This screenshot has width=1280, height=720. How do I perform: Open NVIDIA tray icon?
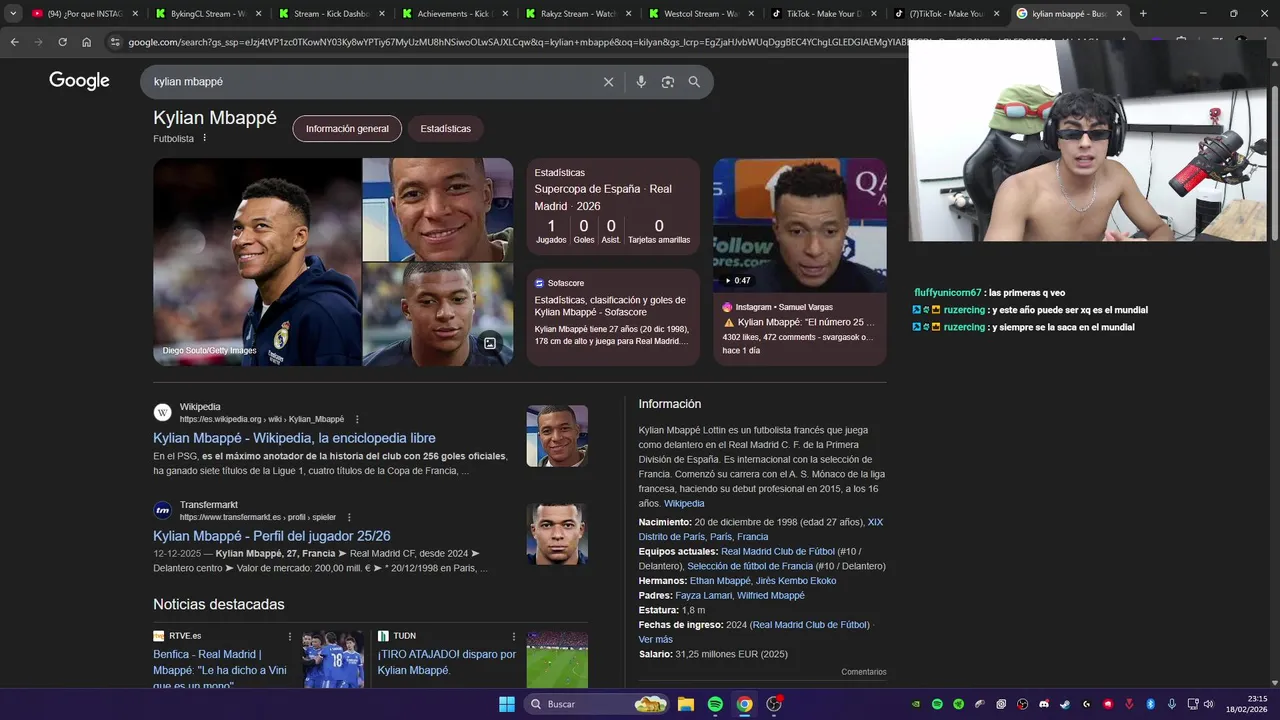coord(916,704)
